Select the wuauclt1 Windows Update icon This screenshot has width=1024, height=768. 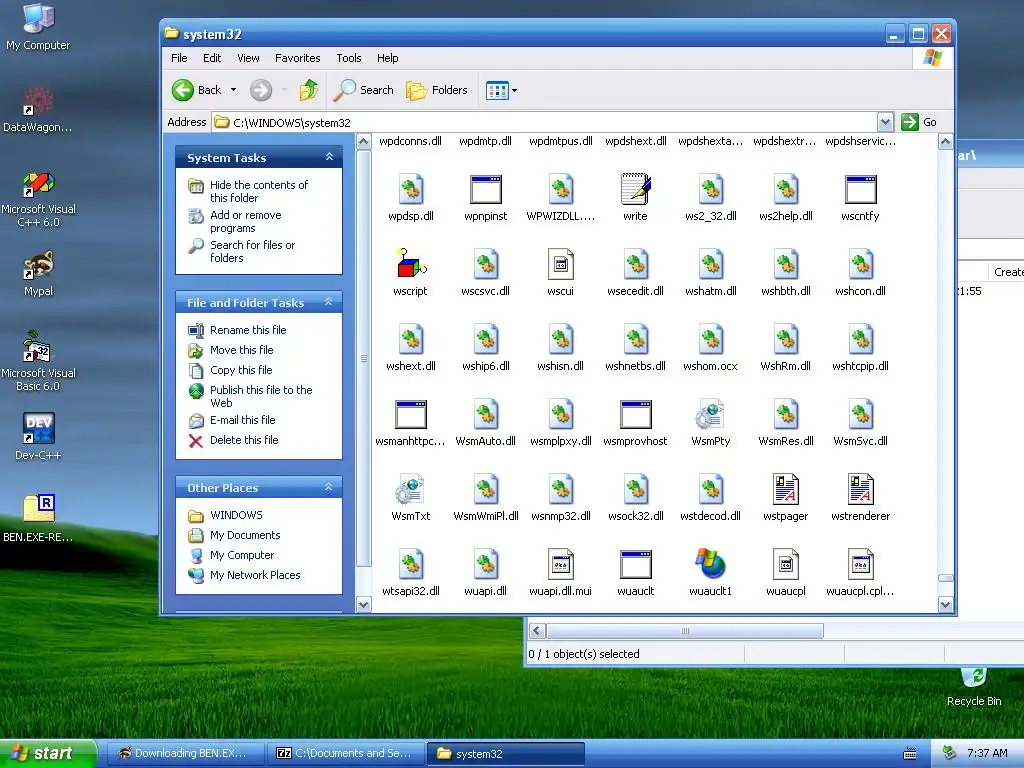(x=711, y=564)
